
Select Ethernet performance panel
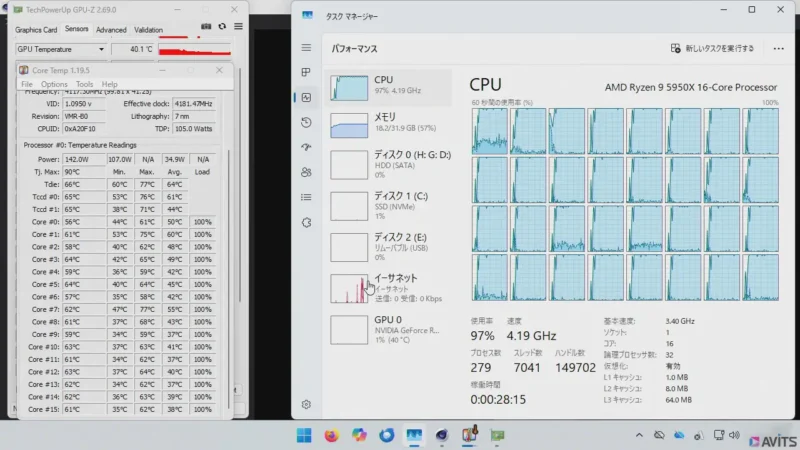point(388,289)
